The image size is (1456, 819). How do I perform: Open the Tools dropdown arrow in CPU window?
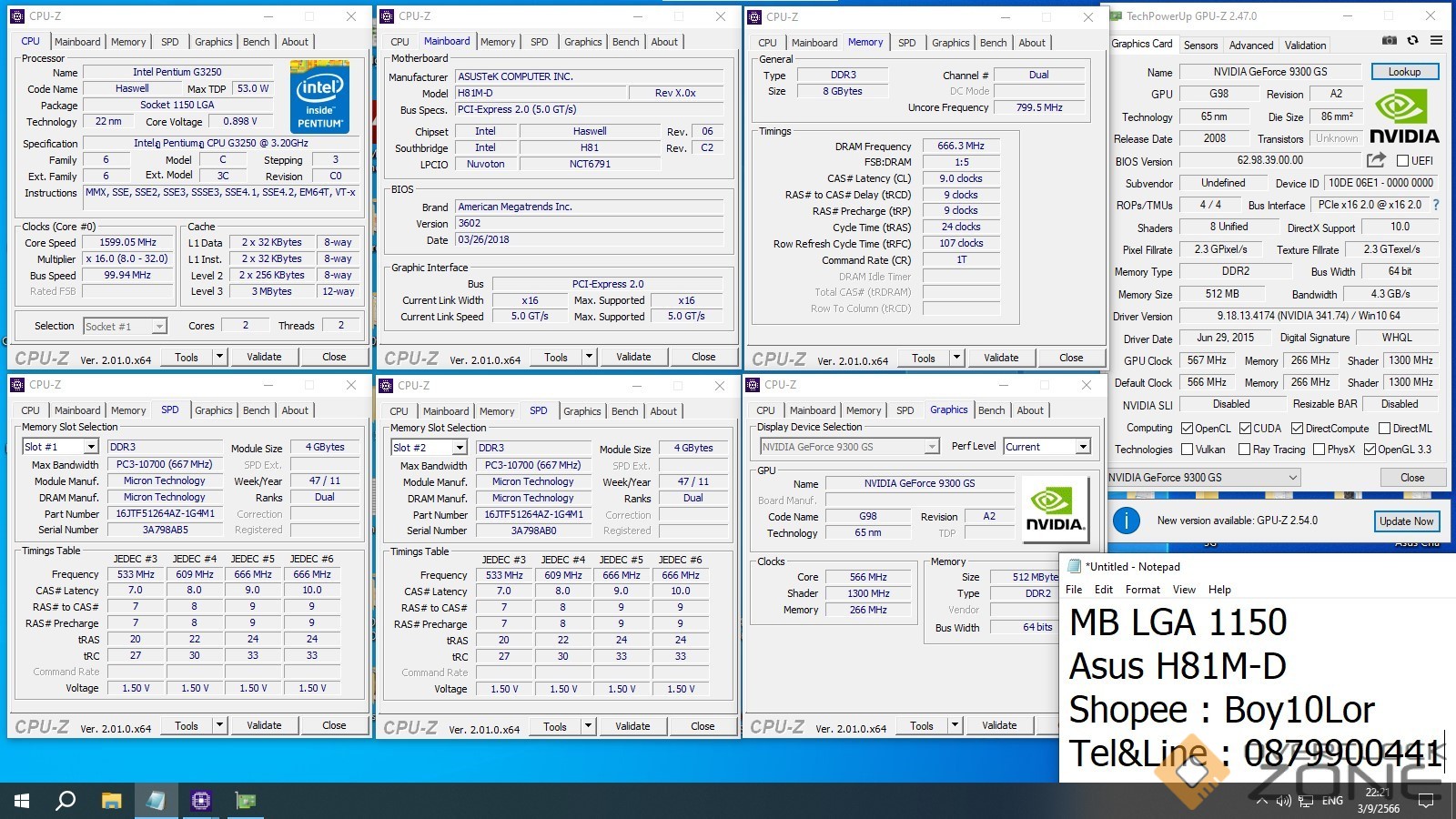coord(220,357)
